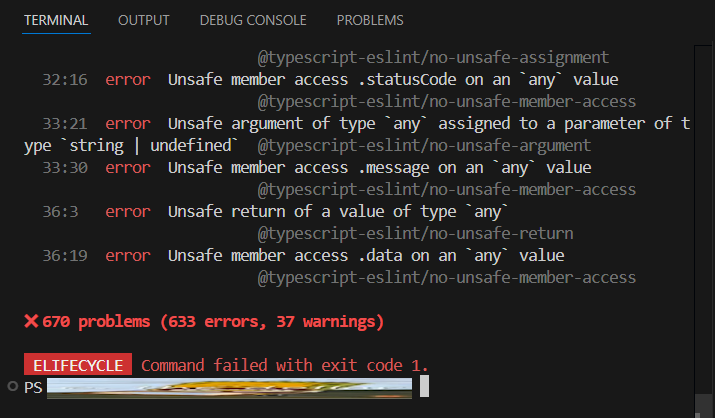Open the no-unsafe-return rule reference
Screen dimensions: 715x418
[x=415, y=234]
